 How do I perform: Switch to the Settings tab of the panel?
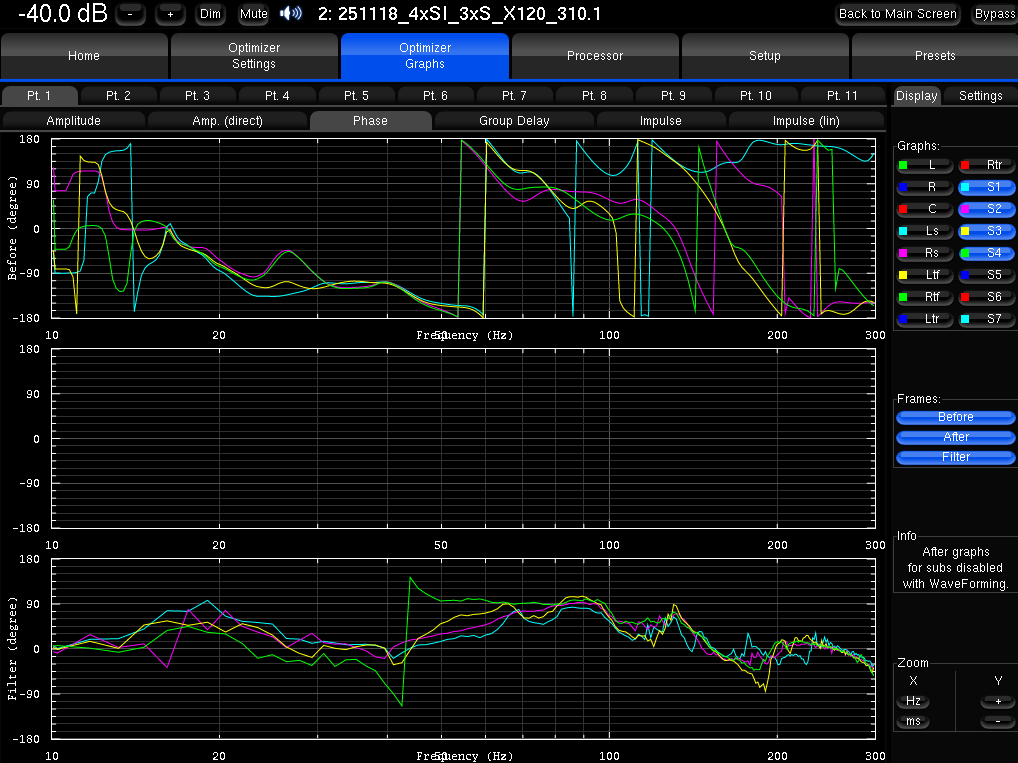click(981, 96)
